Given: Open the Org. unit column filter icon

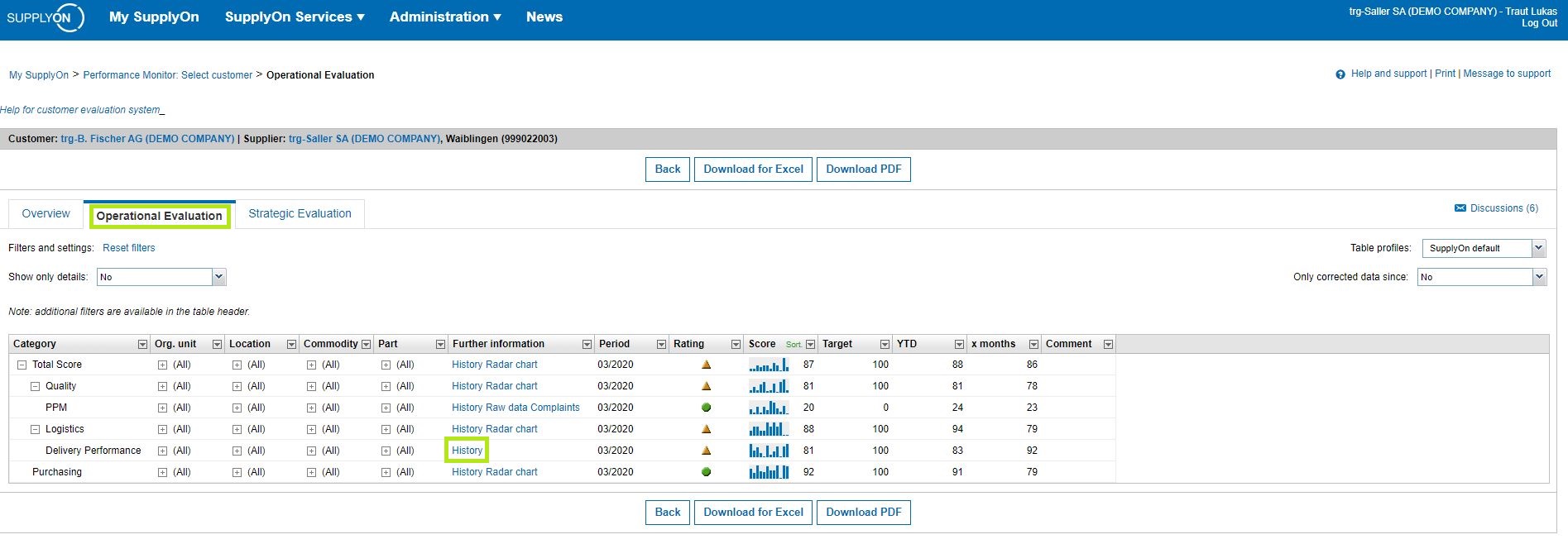Looking at the screenshot, I should (x=217, y=345).
